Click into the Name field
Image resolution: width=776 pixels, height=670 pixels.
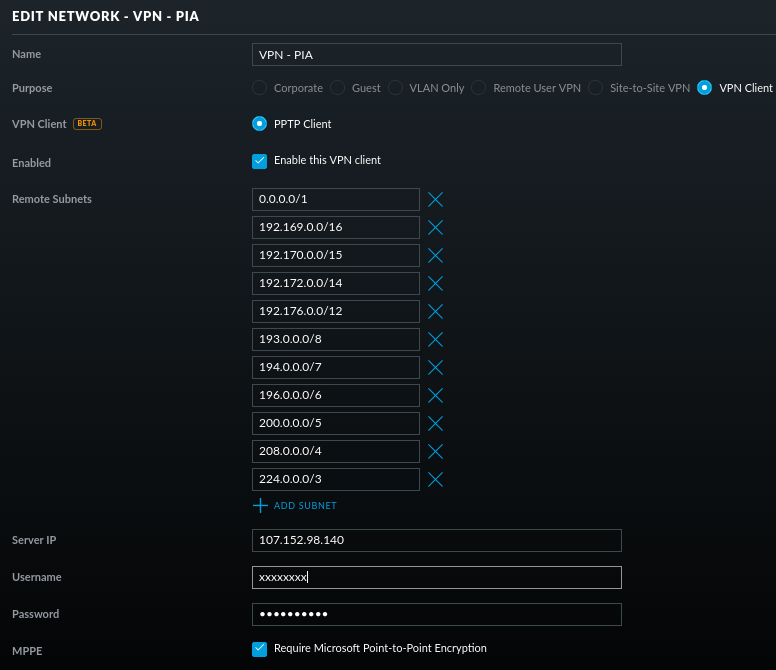click(436, 54)
